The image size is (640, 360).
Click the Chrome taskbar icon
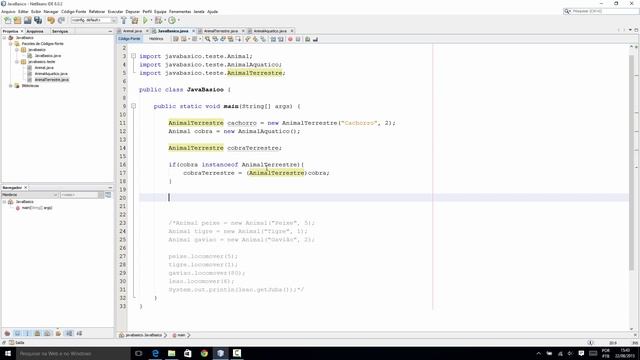[x=204, y=353]
